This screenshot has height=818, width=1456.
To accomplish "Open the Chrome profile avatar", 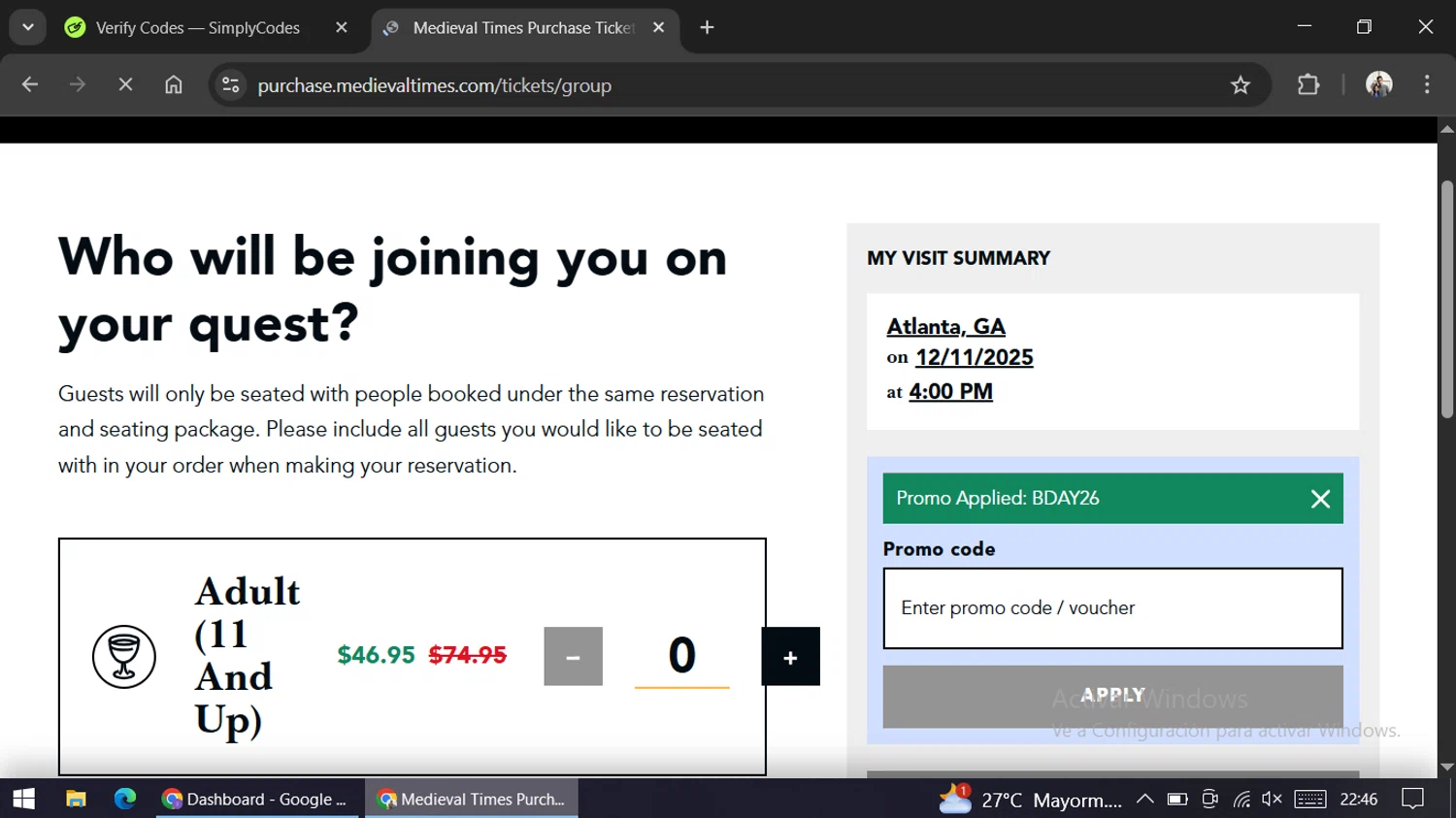I will (1379, 85).
